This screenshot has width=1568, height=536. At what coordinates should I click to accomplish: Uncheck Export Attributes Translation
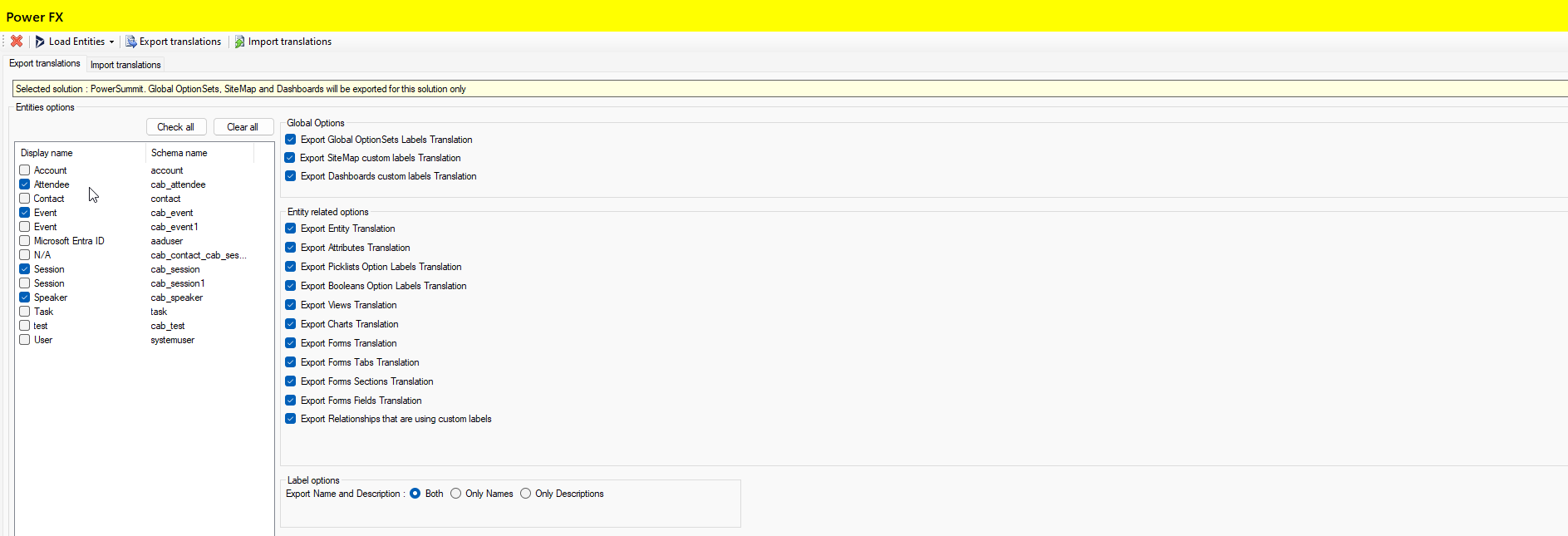coord(291,248)
